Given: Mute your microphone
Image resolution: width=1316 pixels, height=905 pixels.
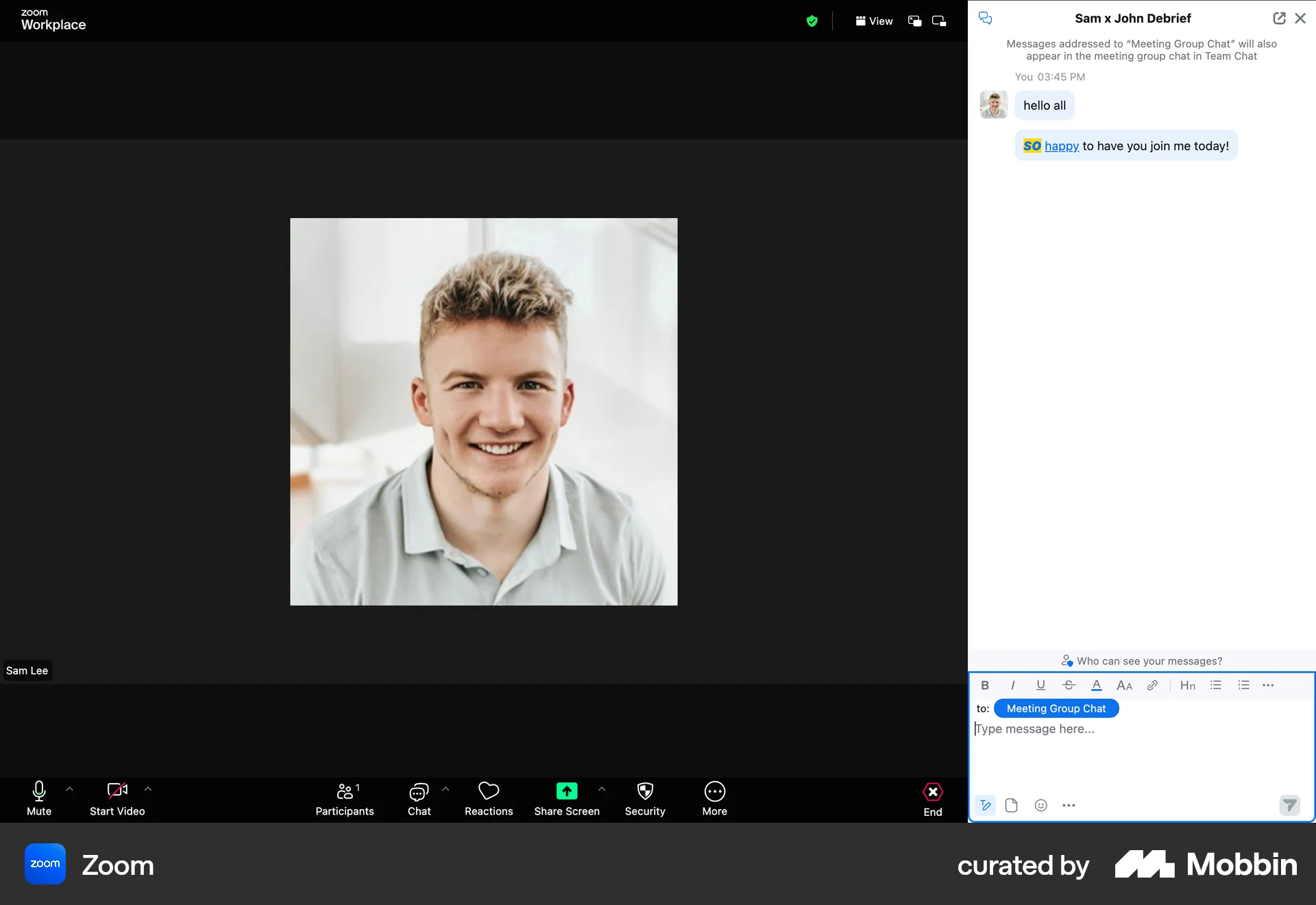Looking at the screenshot, I should pyautogui.click(x=38, y=799).
